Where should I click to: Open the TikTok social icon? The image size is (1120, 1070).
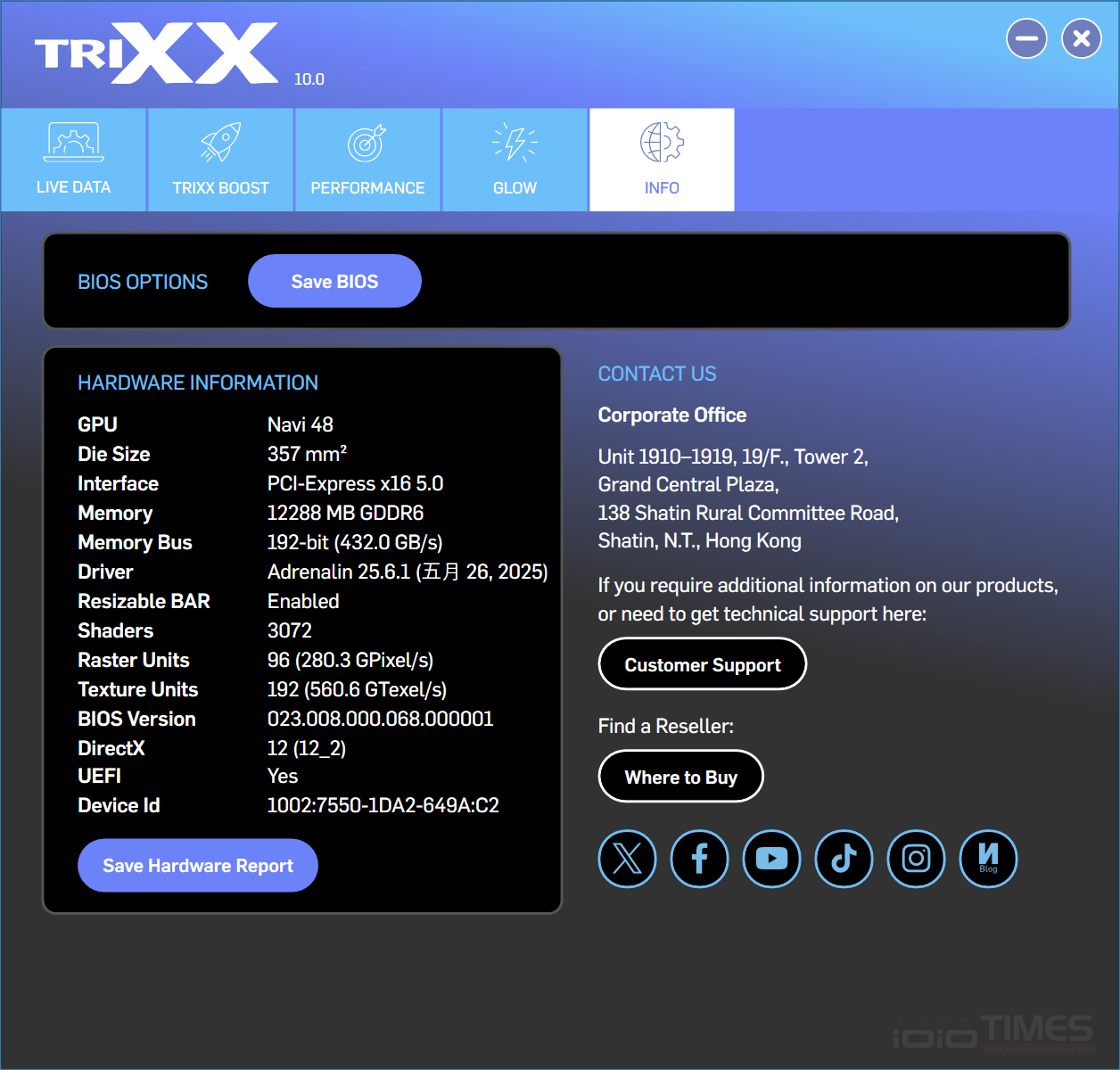(844, 859)
